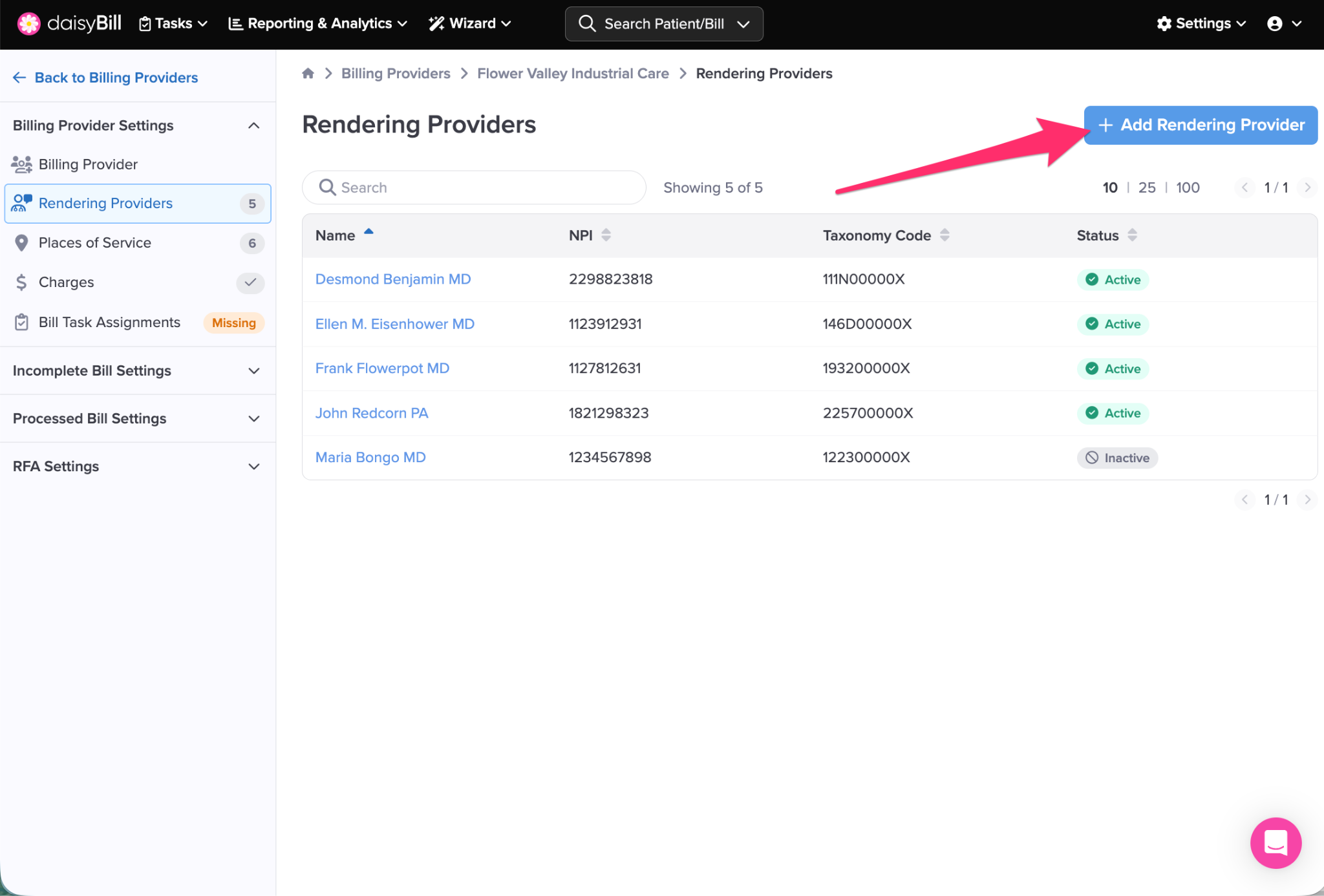Click the home icon in breadcrumb
This screenshot has width=1324, height=896.
coord(308,74)
